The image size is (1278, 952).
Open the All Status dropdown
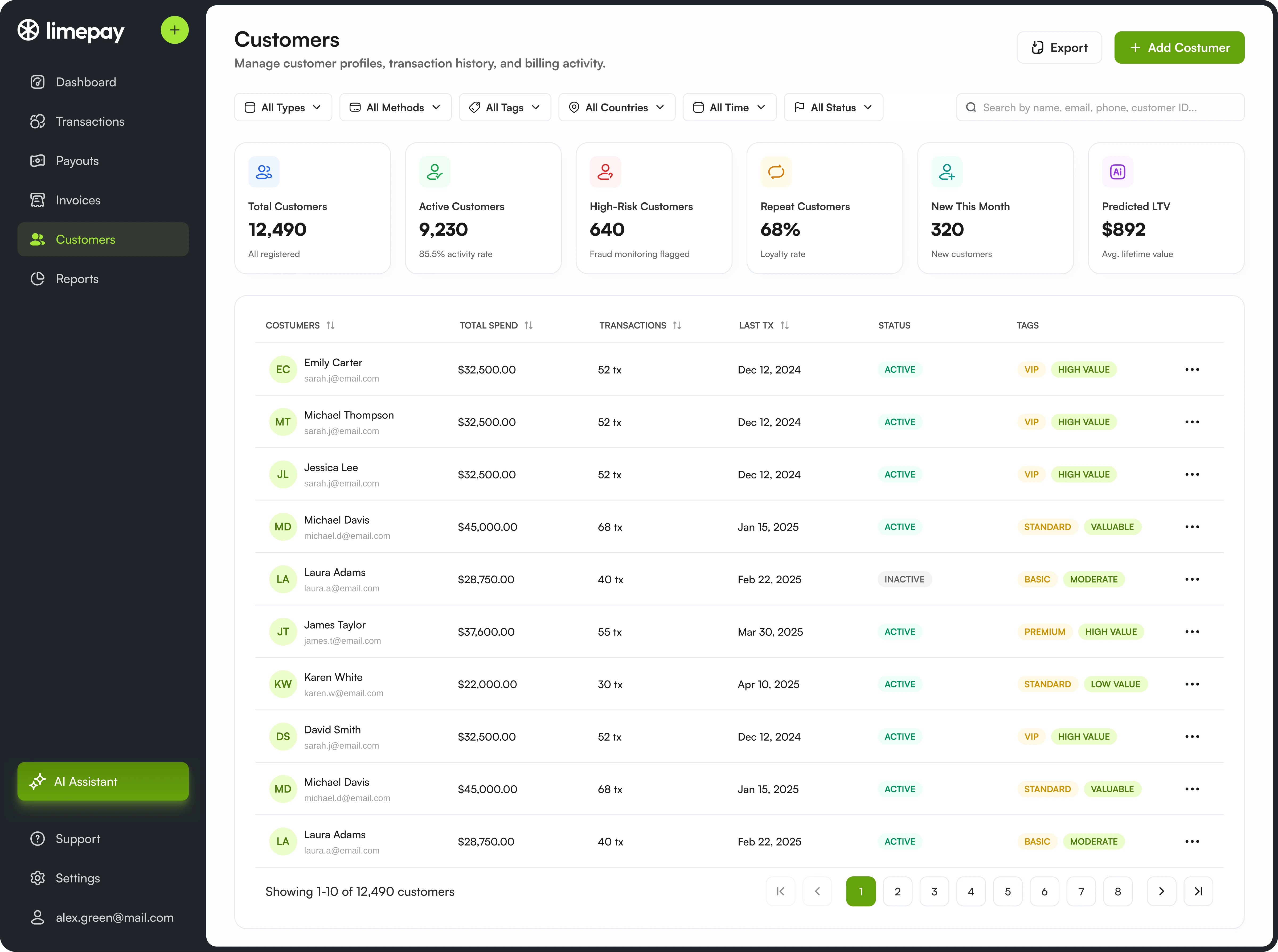pyautogui.click(x=833, y=108)
